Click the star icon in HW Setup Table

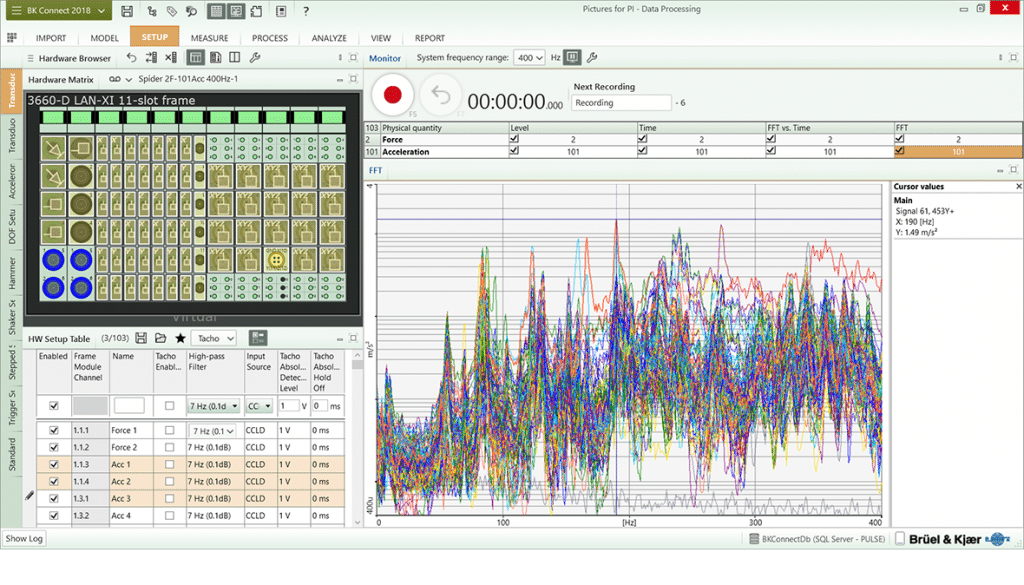pyautogui.click(x=180, y=338)
